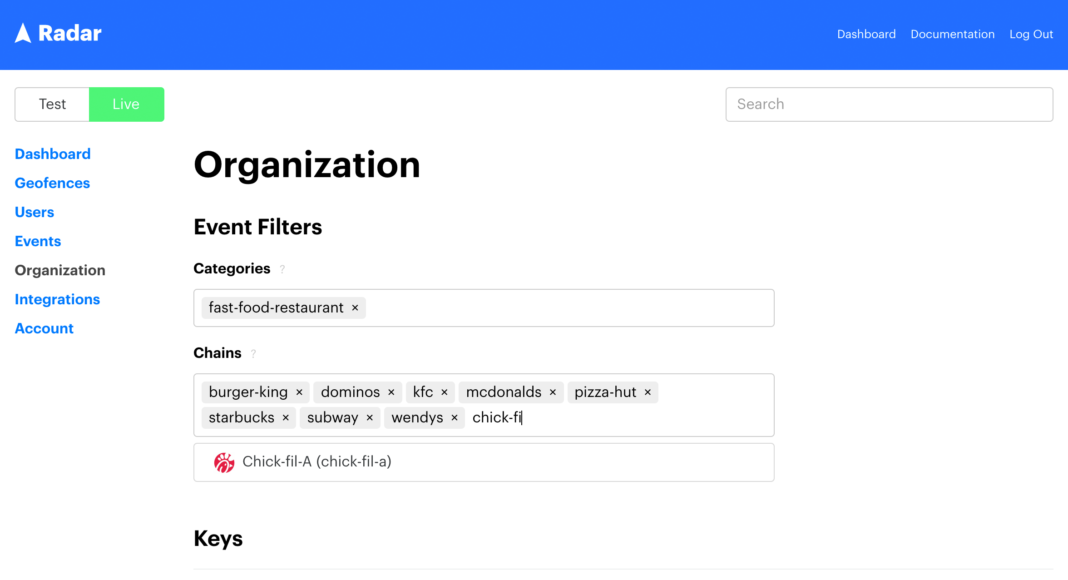Open the Documentation link in header
This screenshot has width=1068, height=580.
click(952, 34)
